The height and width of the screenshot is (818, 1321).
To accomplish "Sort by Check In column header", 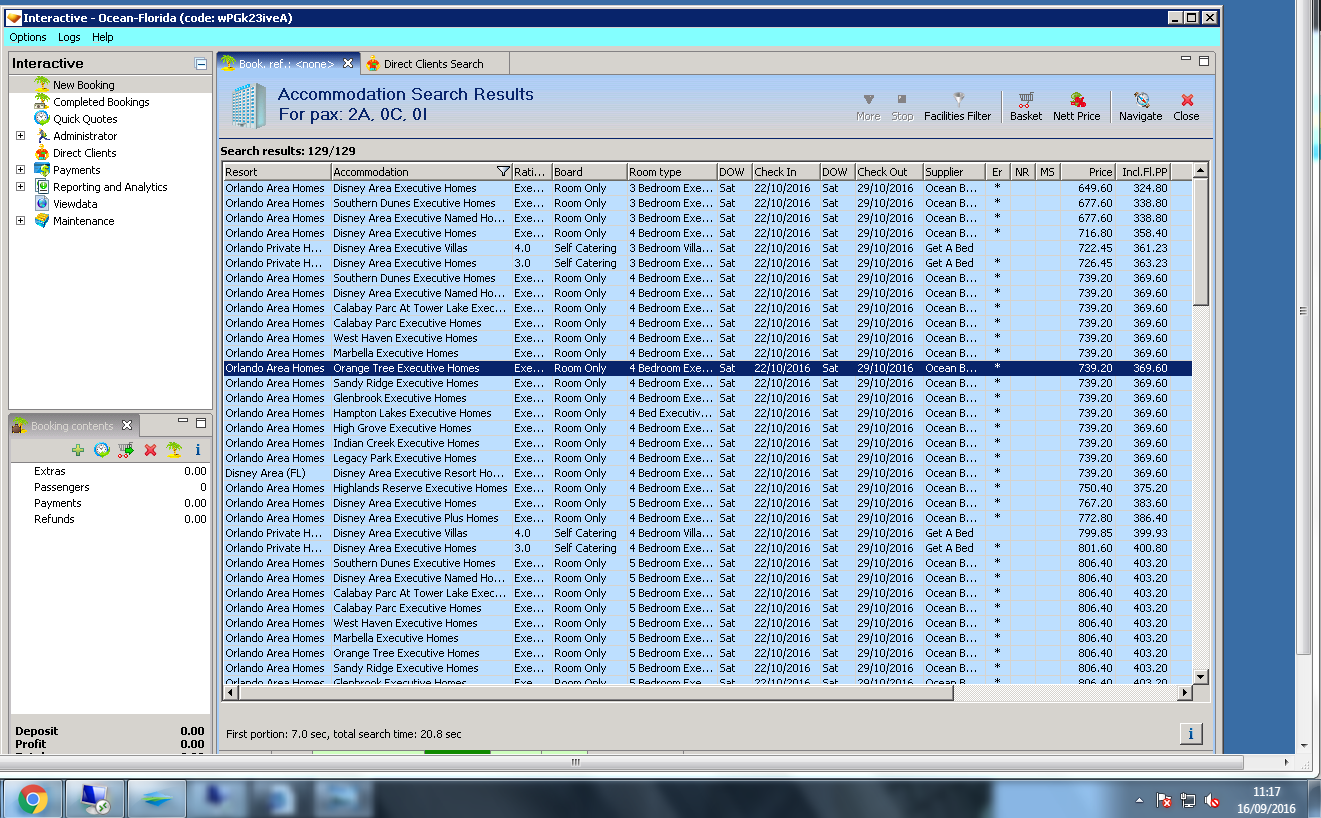I will (785, 172).
